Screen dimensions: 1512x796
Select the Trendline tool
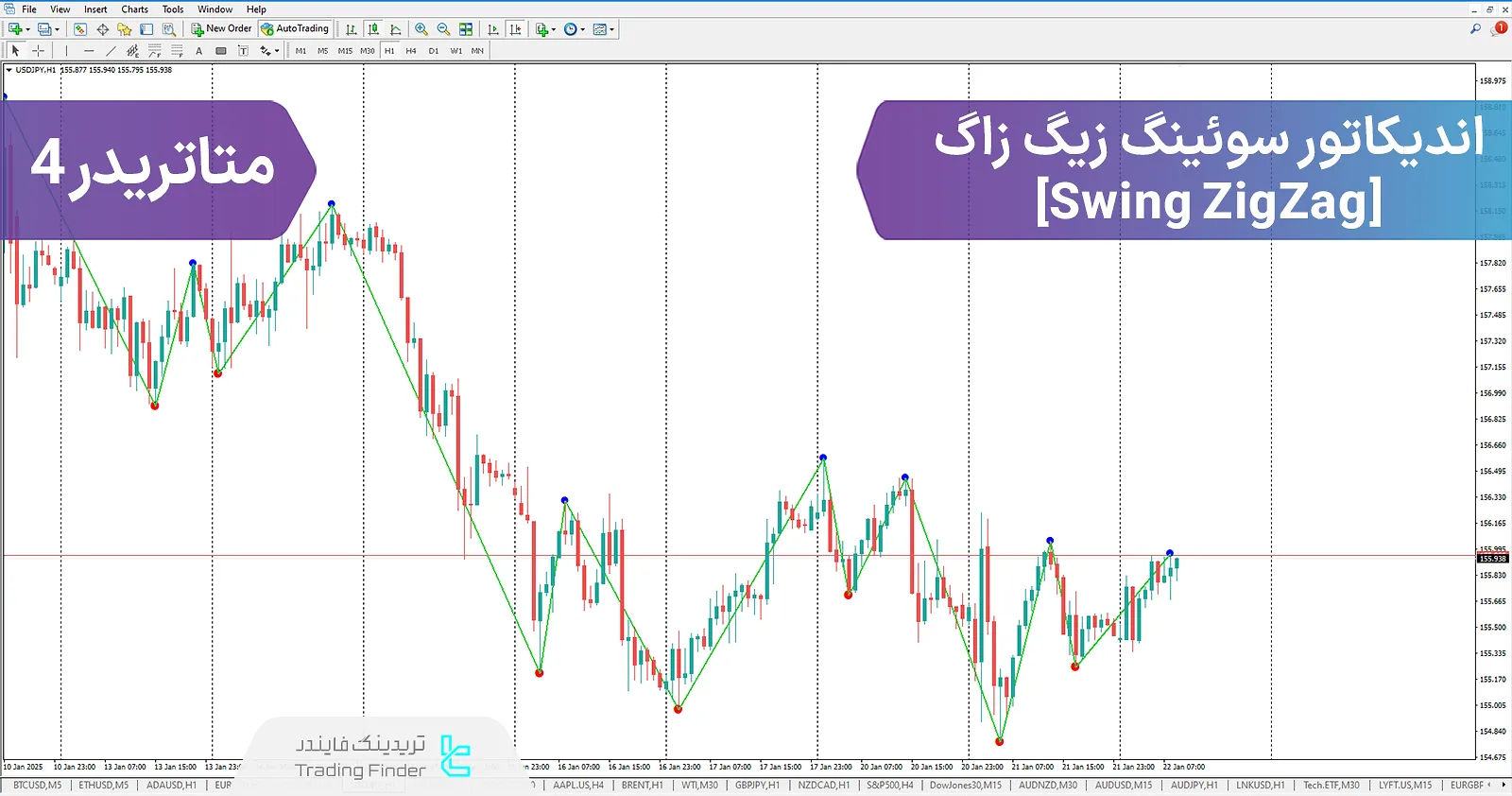pos(111,50)
